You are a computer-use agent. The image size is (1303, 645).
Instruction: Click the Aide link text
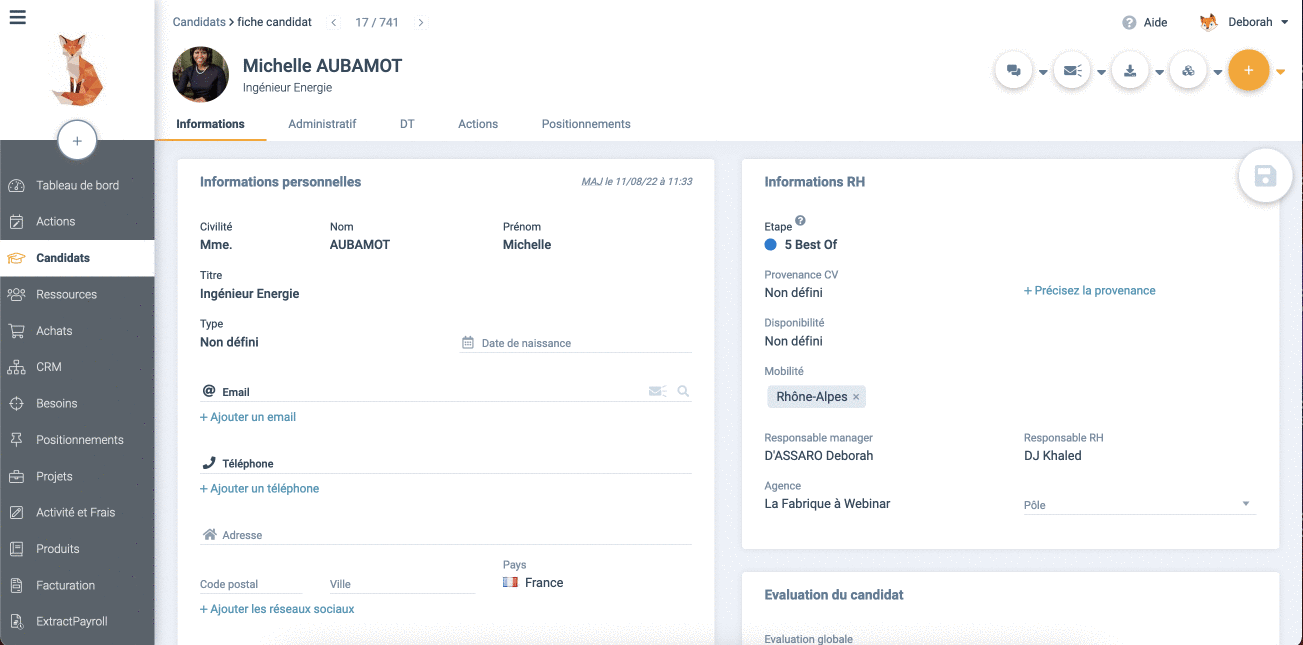click(x=1155, y=22)
